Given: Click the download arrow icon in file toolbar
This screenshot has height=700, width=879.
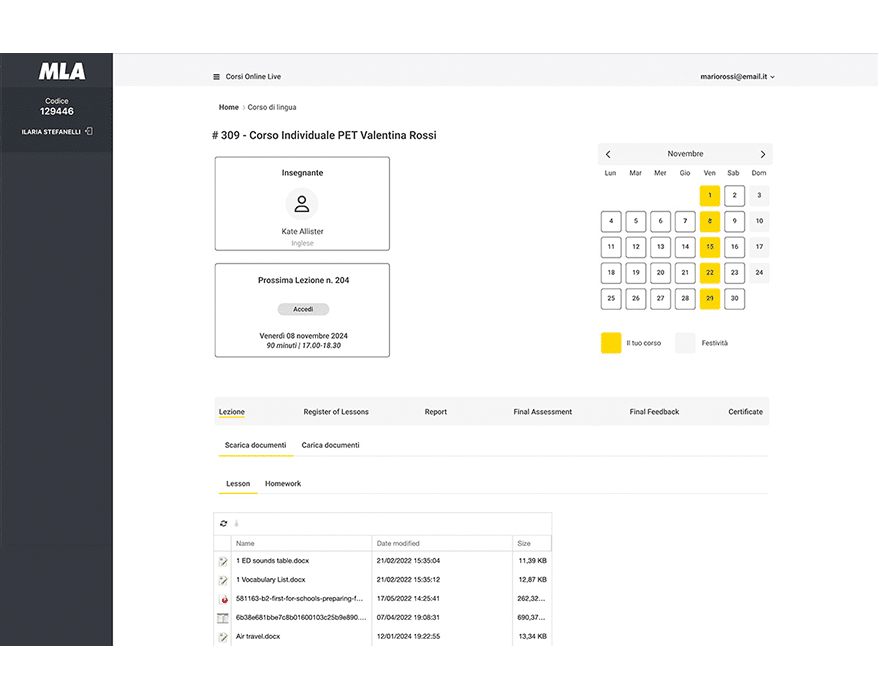Looking at the screenshot, I should coord(237,523).
